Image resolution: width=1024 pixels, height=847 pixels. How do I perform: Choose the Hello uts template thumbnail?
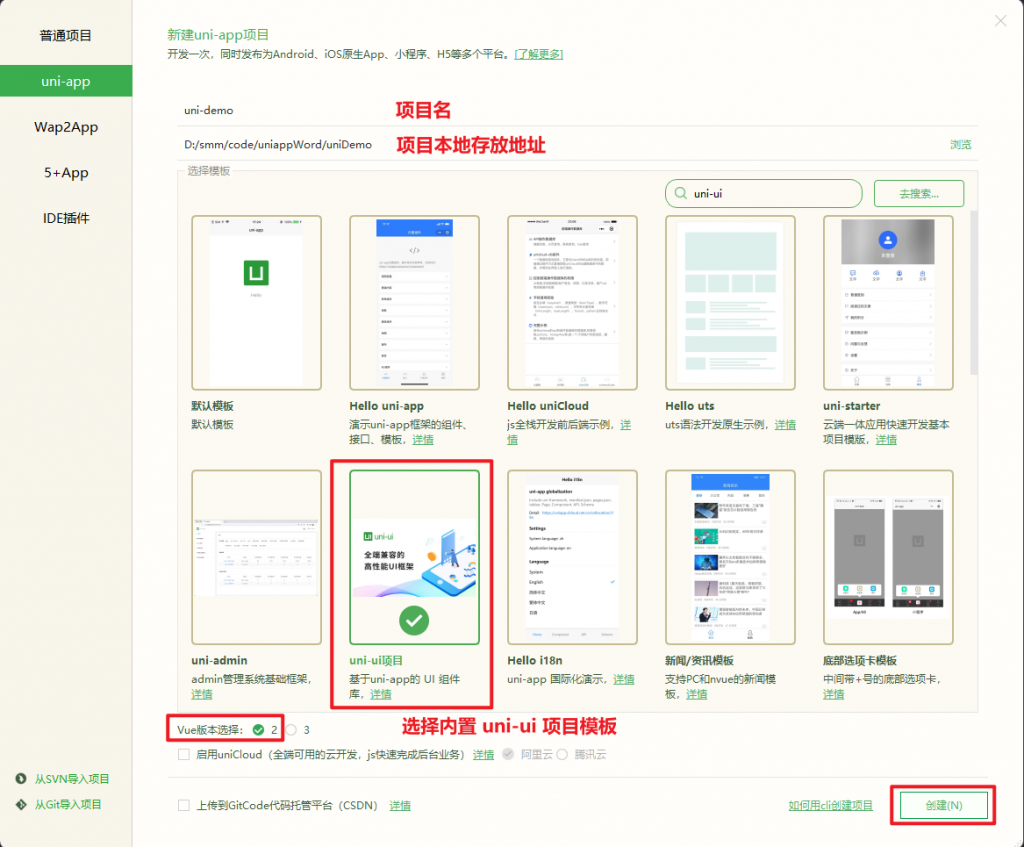[x=730, y=303]
